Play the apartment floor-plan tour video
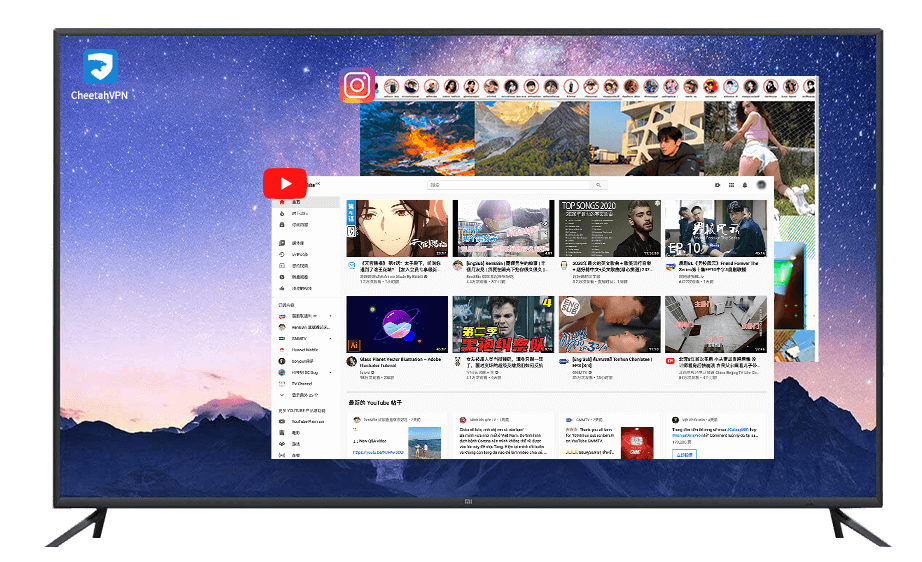Screen dimensions: 922x562 (x=716, y=324)
